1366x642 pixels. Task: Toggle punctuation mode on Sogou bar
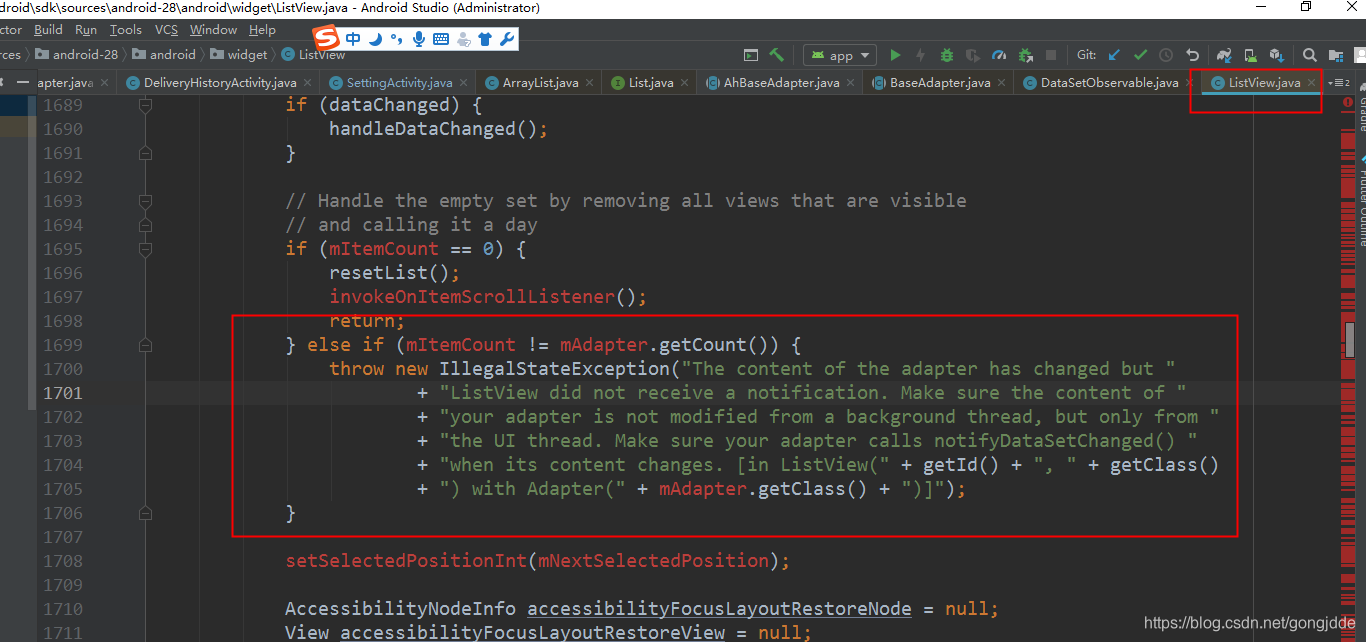click(397, 41)
